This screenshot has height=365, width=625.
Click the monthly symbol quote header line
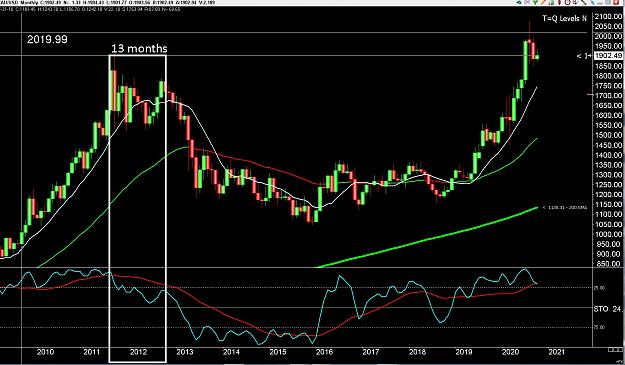click(108, 2)
